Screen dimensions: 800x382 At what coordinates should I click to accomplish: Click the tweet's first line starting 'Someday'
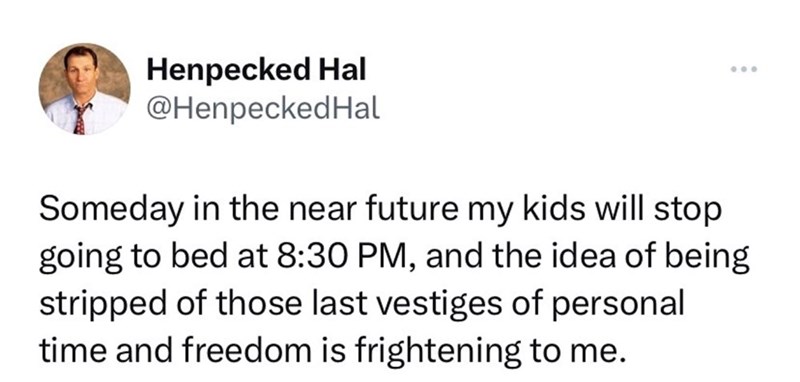380,211
